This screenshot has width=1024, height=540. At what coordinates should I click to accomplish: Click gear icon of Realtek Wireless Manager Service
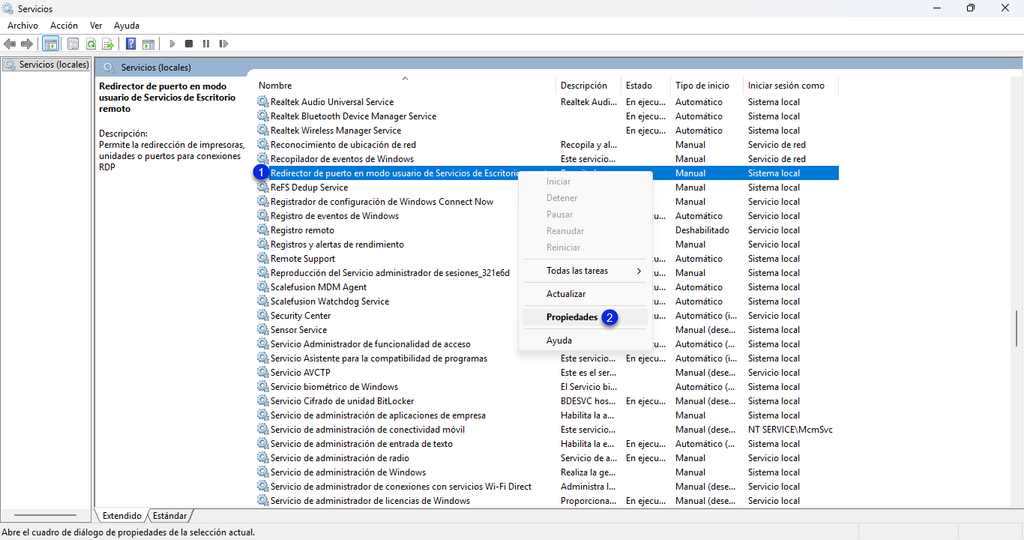(x=263, y=131)
